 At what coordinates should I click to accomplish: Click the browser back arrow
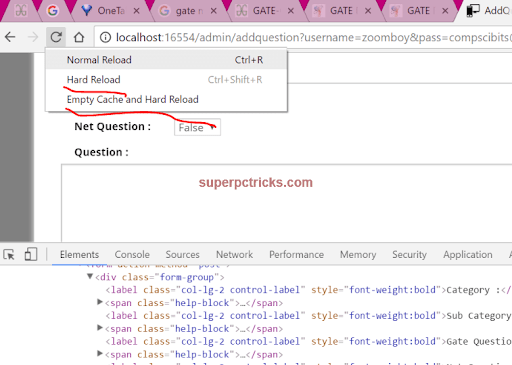point(10,37)
